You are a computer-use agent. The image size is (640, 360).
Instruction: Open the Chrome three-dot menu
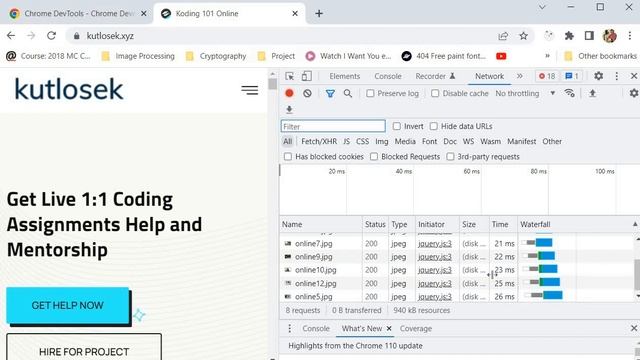pos(630,36)
